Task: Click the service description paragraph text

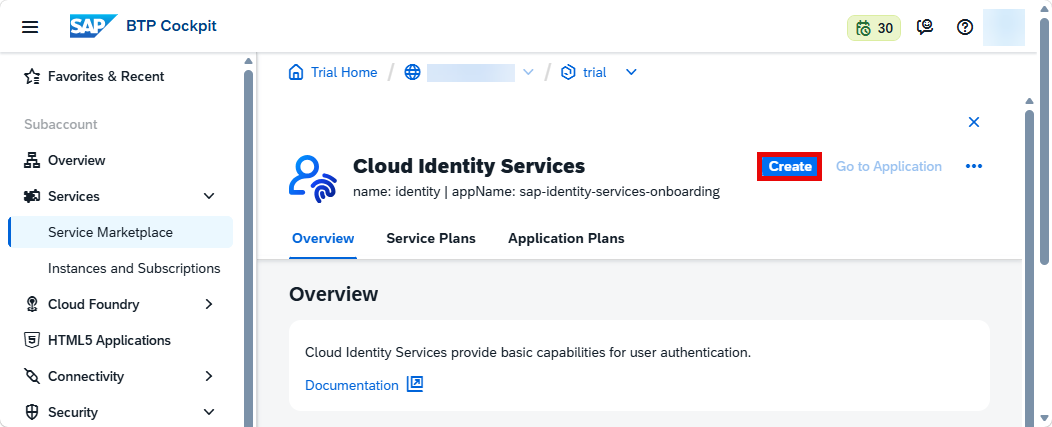Action: [x=528, y=352]
